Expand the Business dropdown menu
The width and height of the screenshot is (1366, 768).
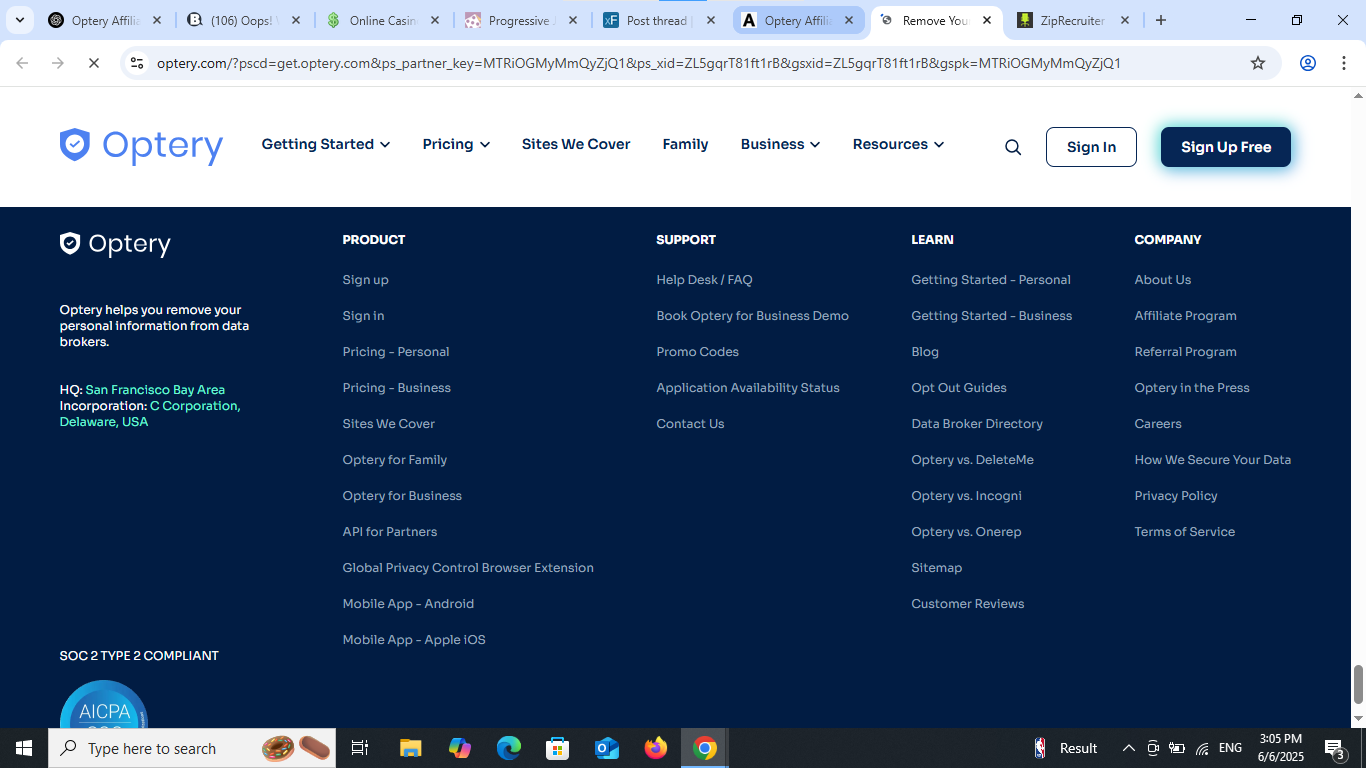click(x=781, y=144)
